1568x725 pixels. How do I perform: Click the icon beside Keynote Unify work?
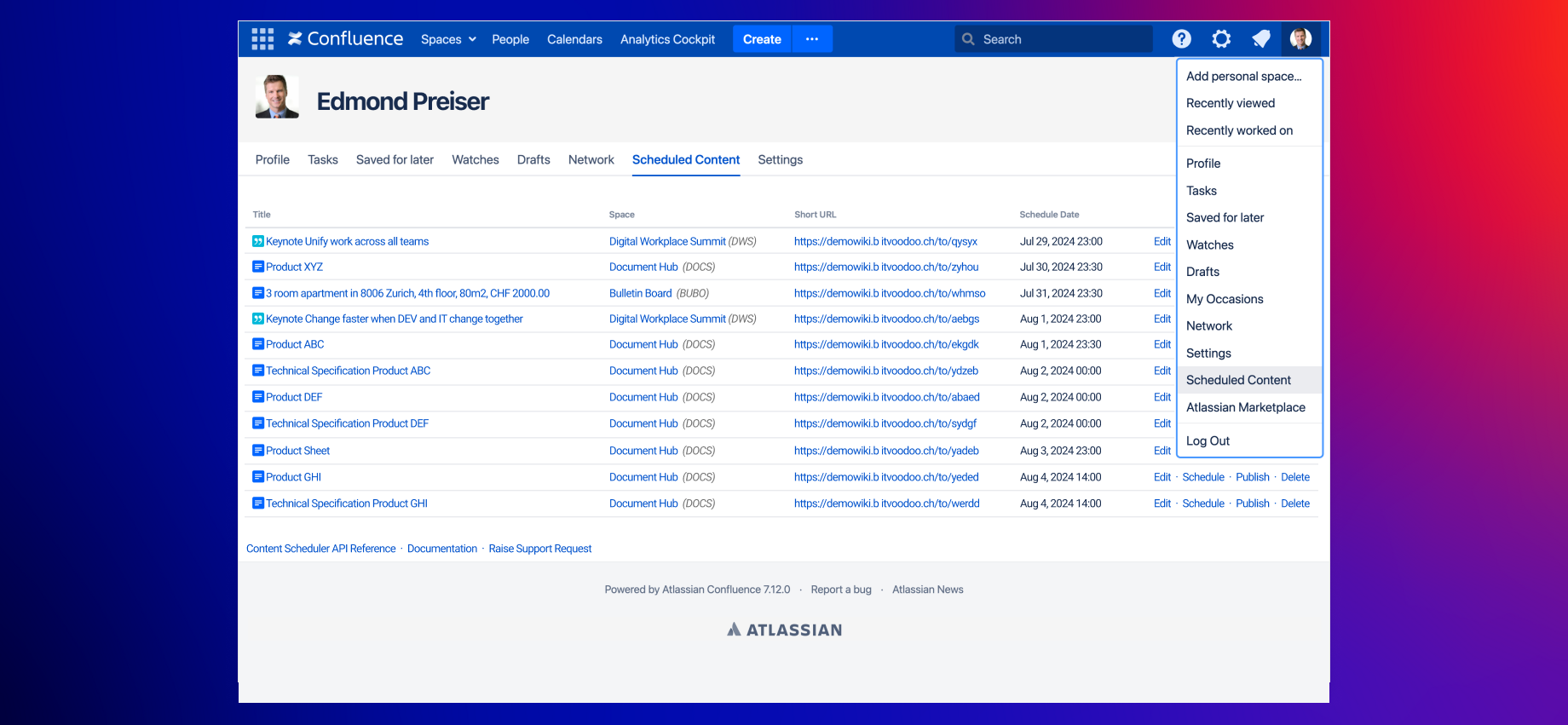(258, 241)
